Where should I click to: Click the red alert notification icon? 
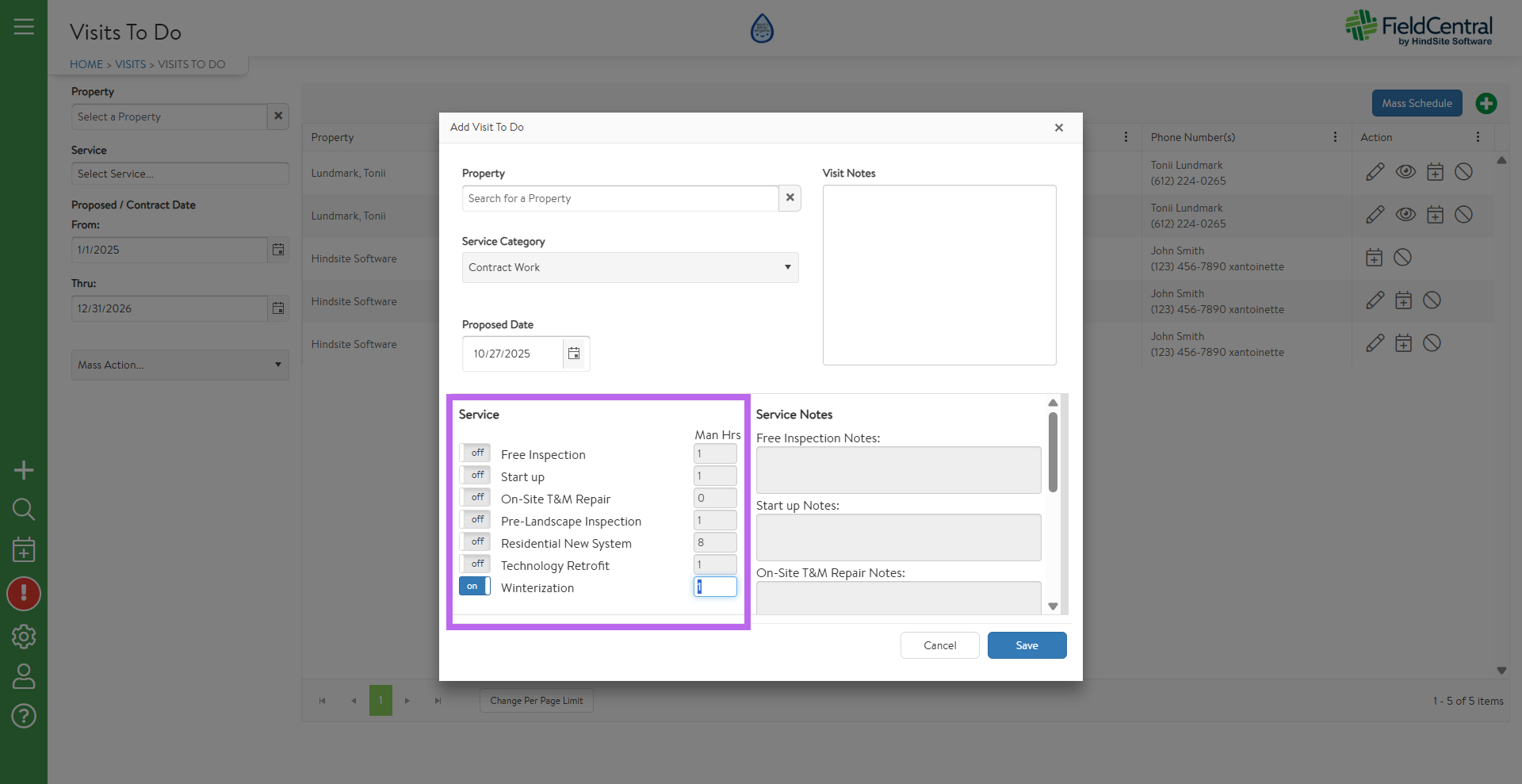click(24, 594)
